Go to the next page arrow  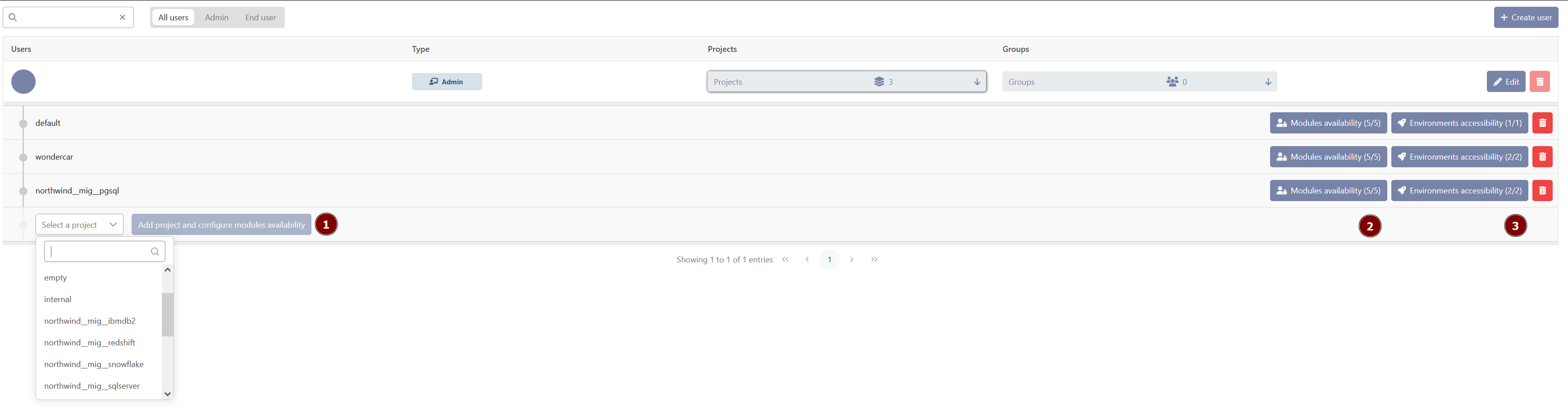tap(851, 260)
